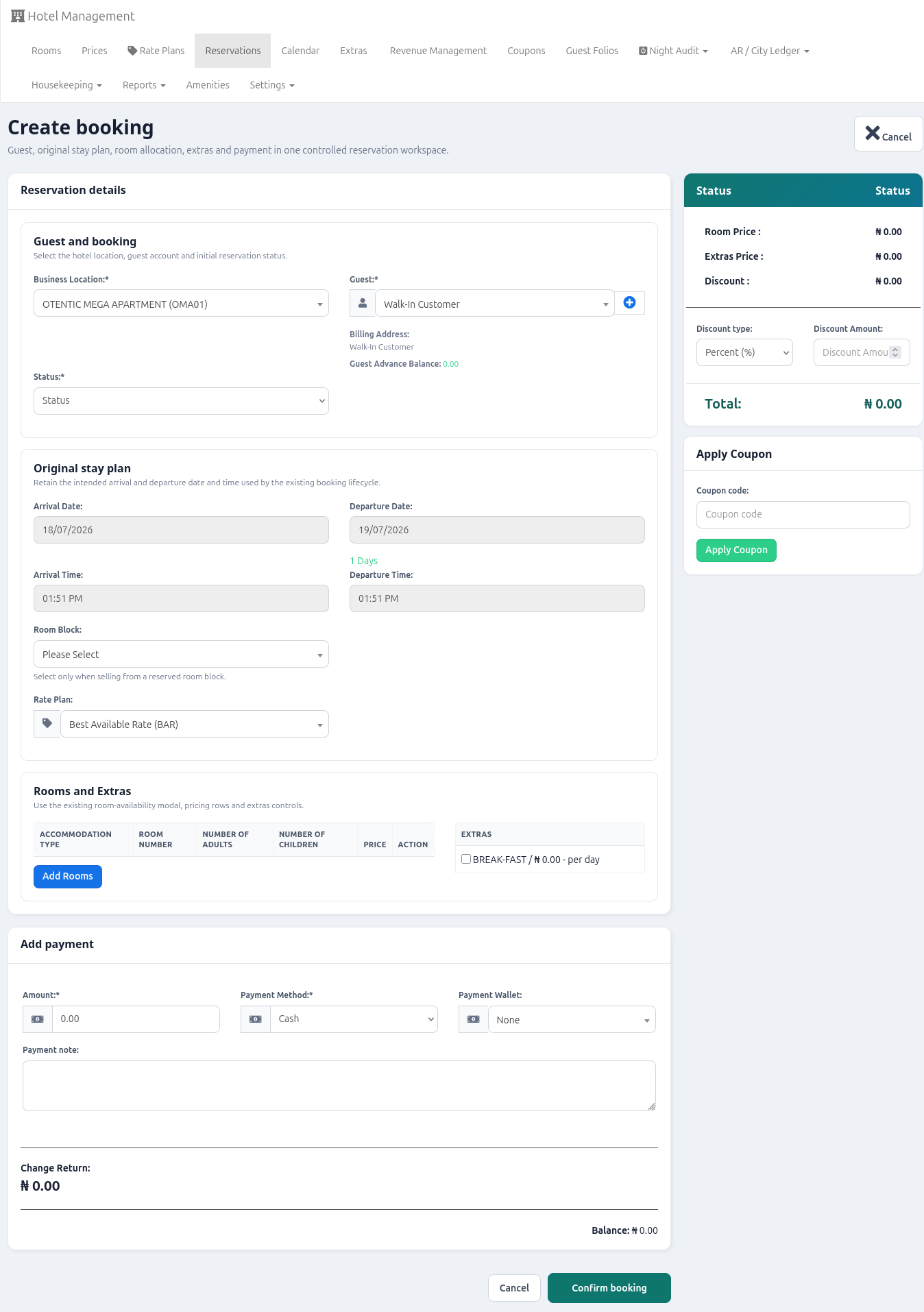Open the Room Block dropdown

coord(181,654)
